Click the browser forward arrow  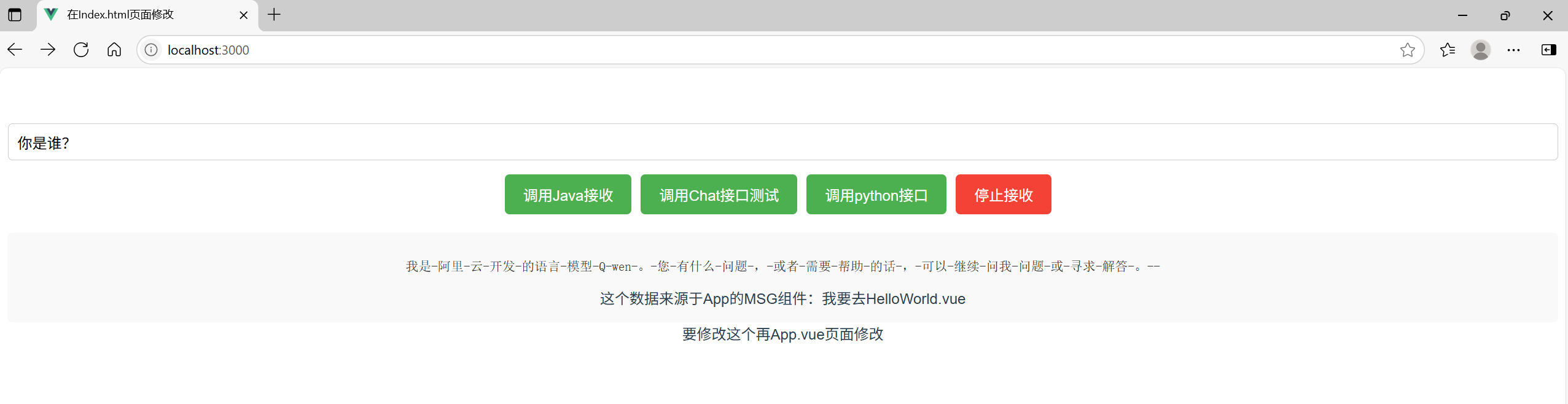pyautogui.click(x=48, y=50)
